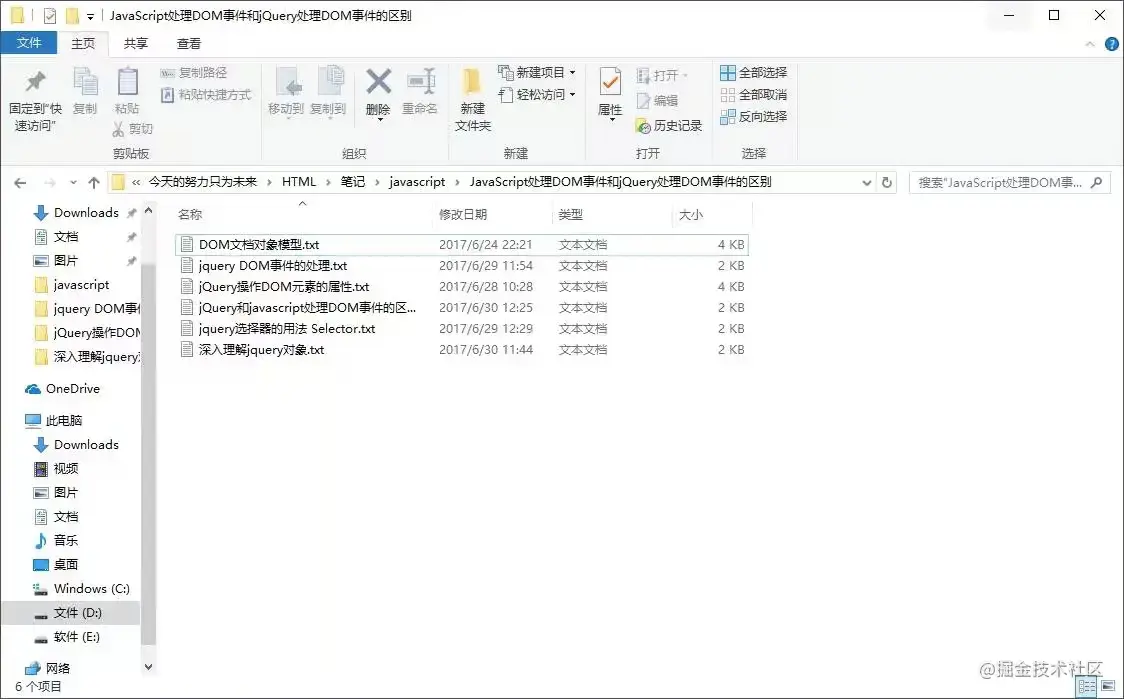Select Paste shortcut (粘贴快捷方式)
The width and height of the screenshot is (1124, 699).
coord(206,95)
